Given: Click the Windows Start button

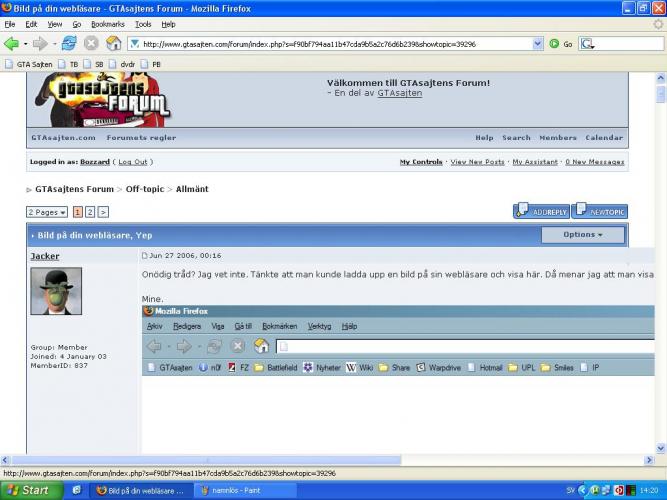Looking at the screenshot, I should click(x=28, y=490).
